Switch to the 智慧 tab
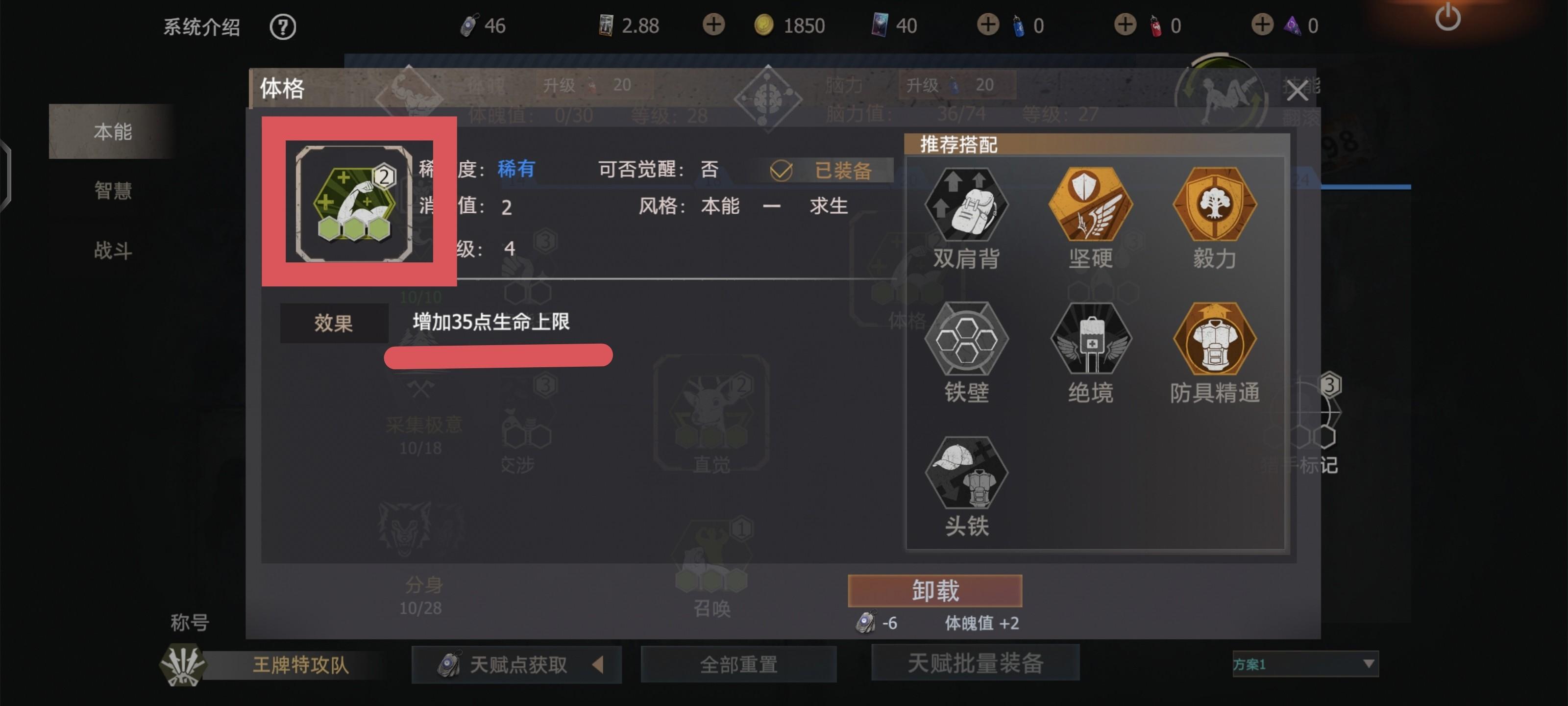Image resolution: width=1568 pixels, height=706 pixels. [x=113, y=191]
